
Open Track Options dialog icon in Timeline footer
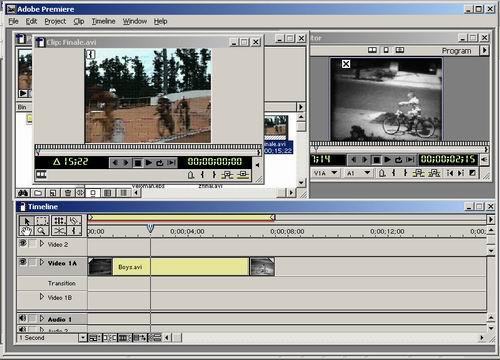tap(94, 338)
